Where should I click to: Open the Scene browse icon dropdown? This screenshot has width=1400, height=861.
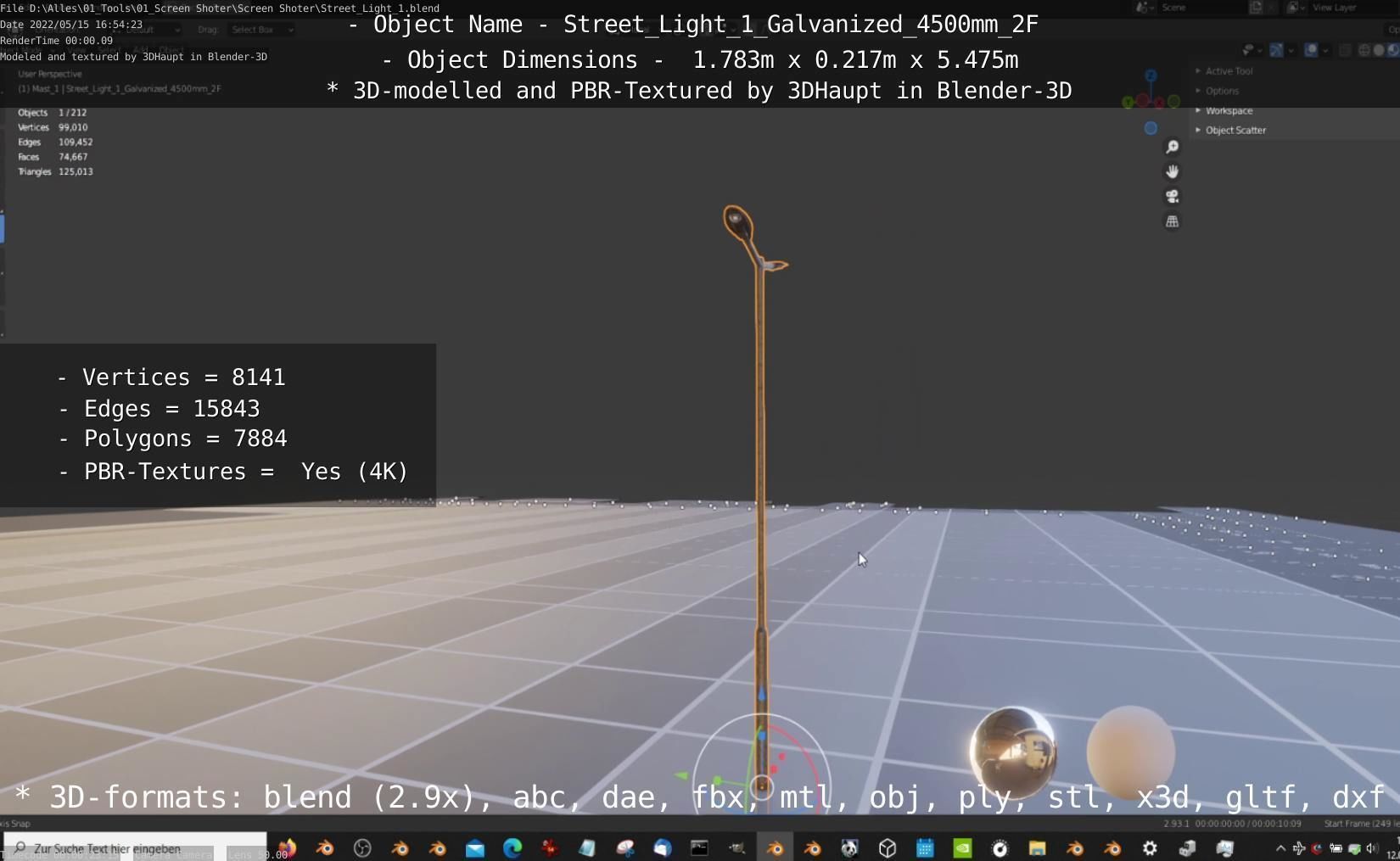tap(1145, 8)
